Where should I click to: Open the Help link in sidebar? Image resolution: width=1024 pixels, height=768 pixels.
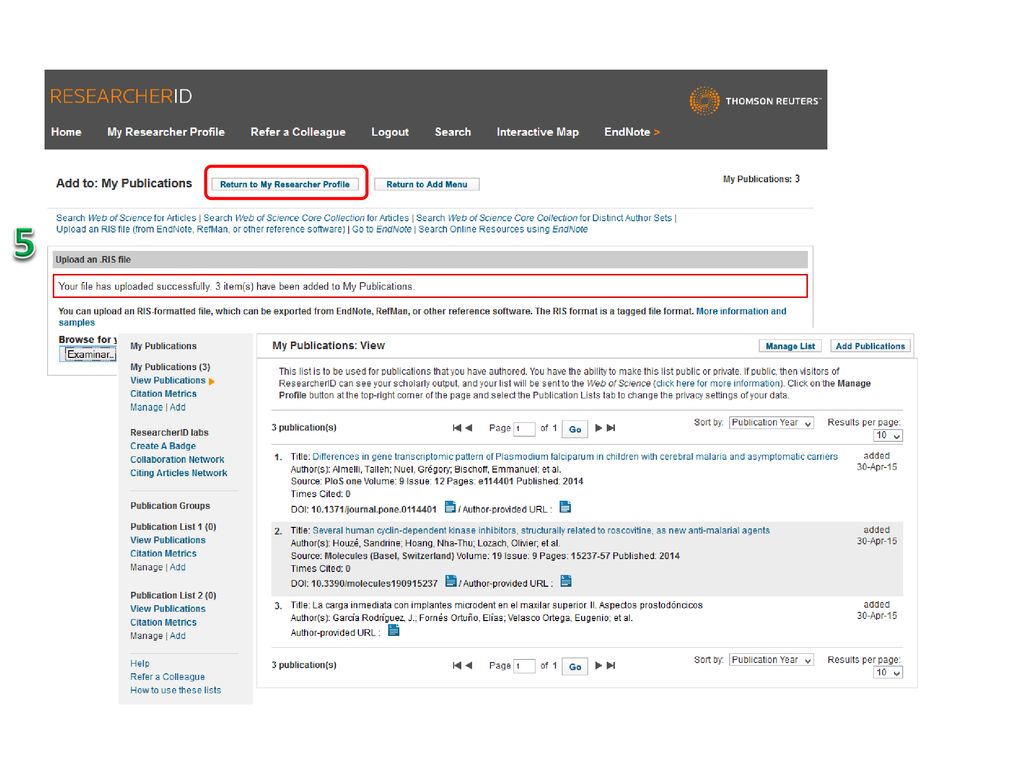click(140, 664)
